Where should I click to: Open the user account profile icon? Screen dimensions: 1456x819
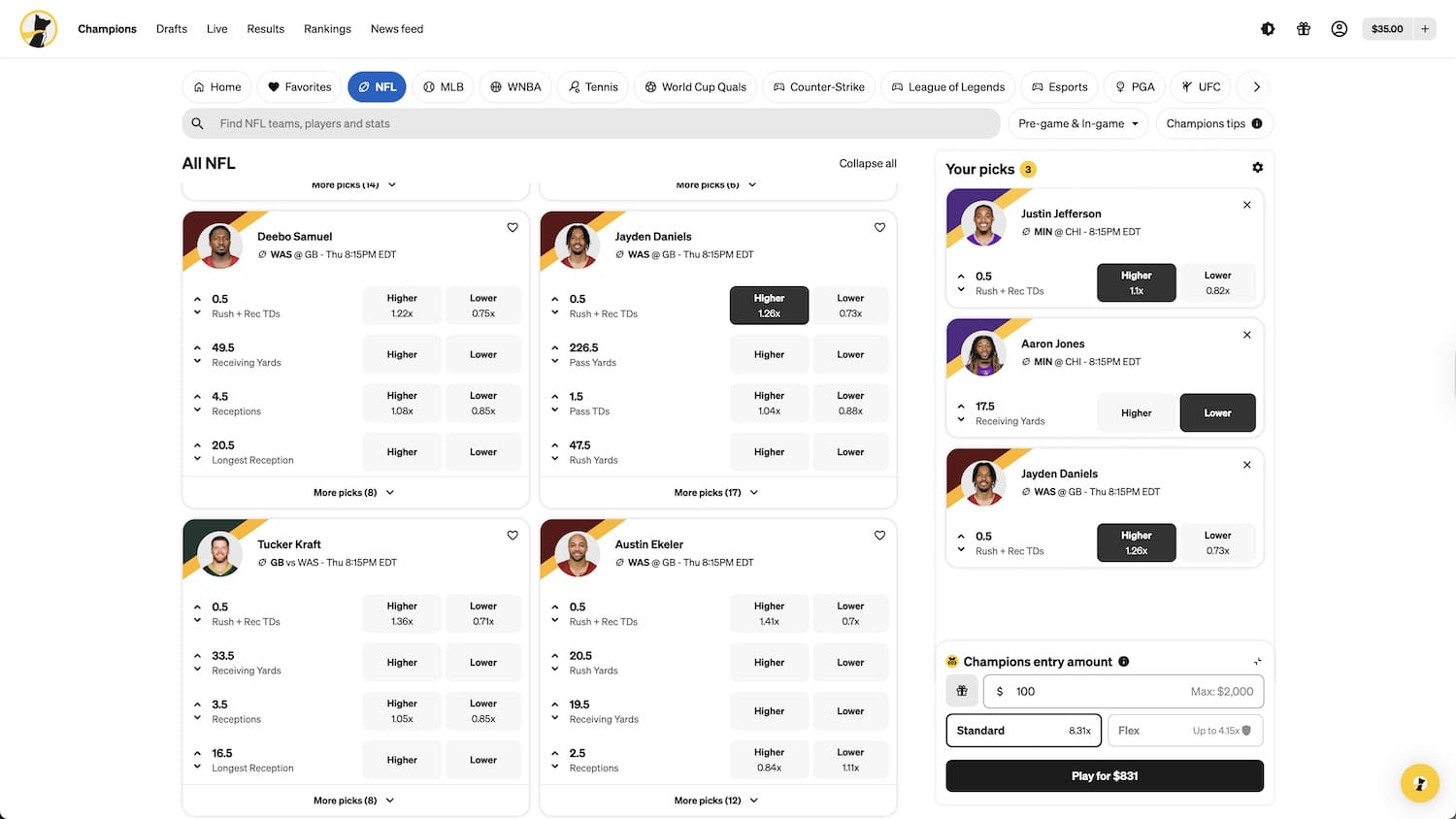1340,29
